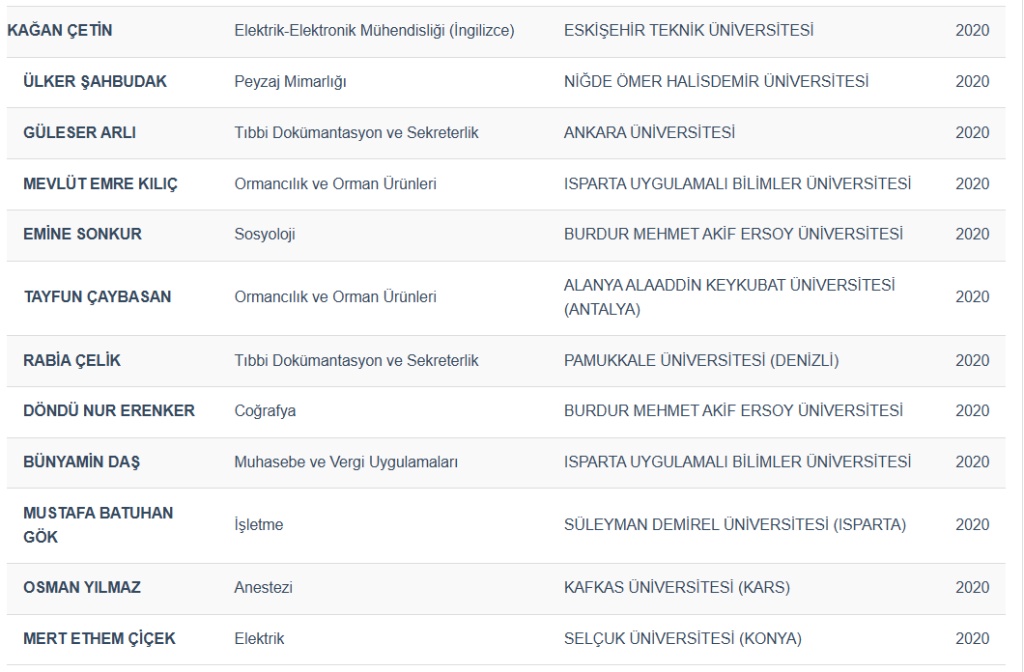Click the name KAĞAN ÇETİN

coord(60,31)
